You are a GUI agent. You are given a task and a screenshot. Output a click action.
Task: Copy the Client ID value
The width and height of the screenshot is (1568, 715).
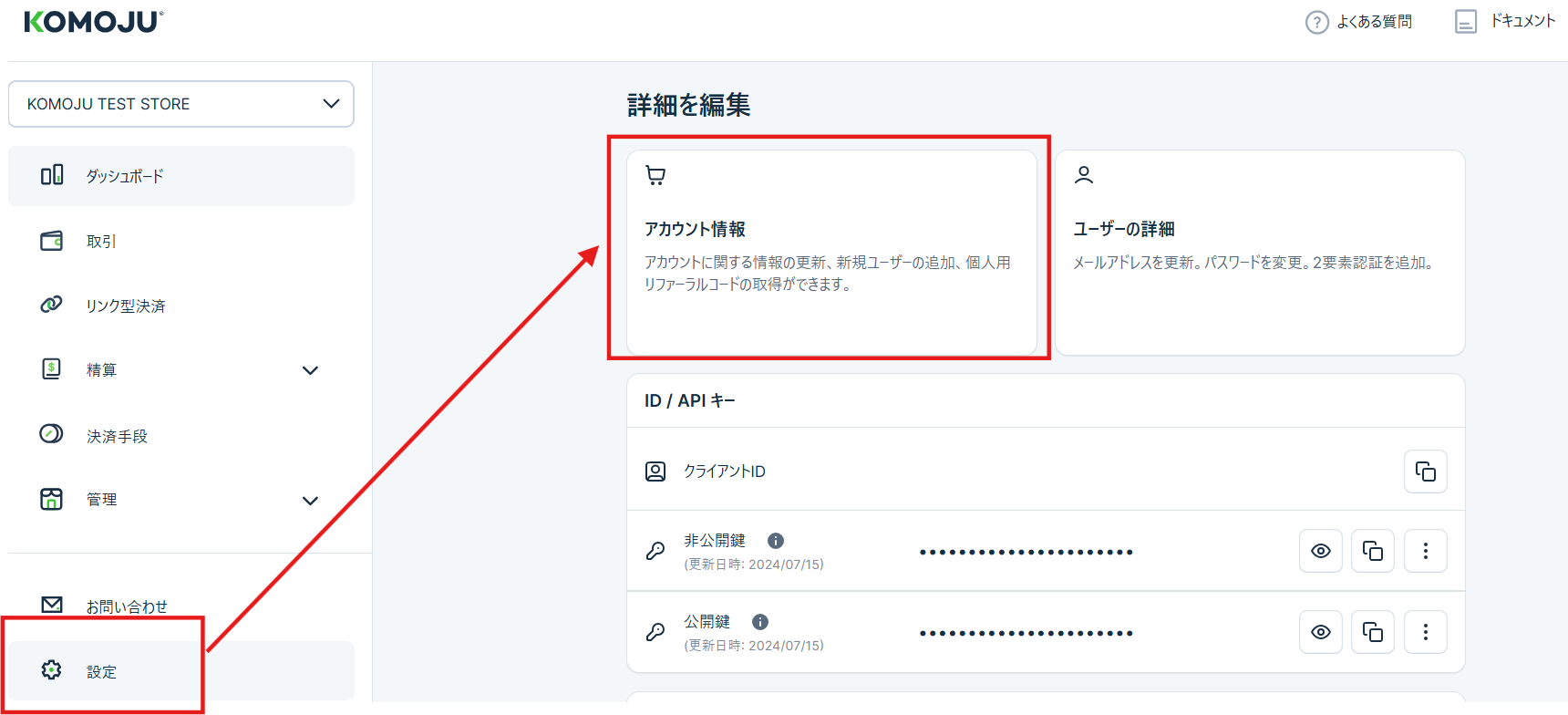pyautogui.click(x=1425, y=471)
